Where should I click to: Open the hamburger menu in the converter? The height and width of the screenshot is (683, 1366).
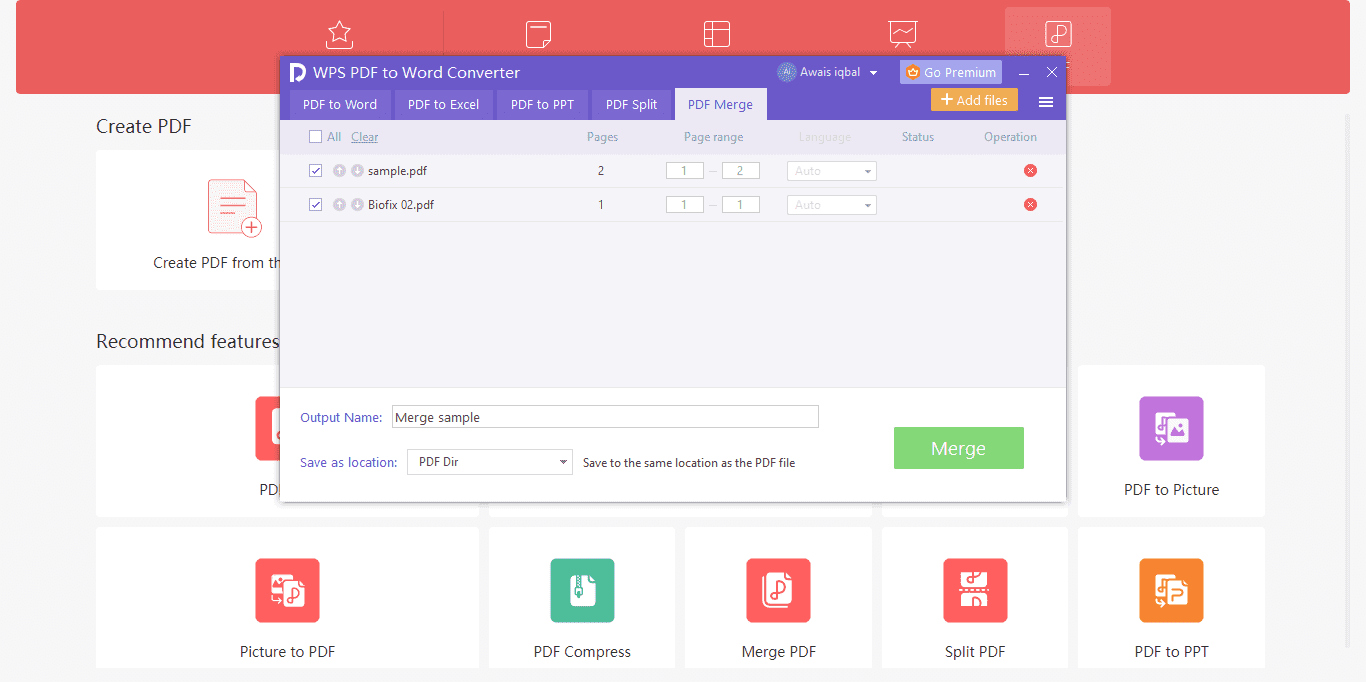(1046, 102)
